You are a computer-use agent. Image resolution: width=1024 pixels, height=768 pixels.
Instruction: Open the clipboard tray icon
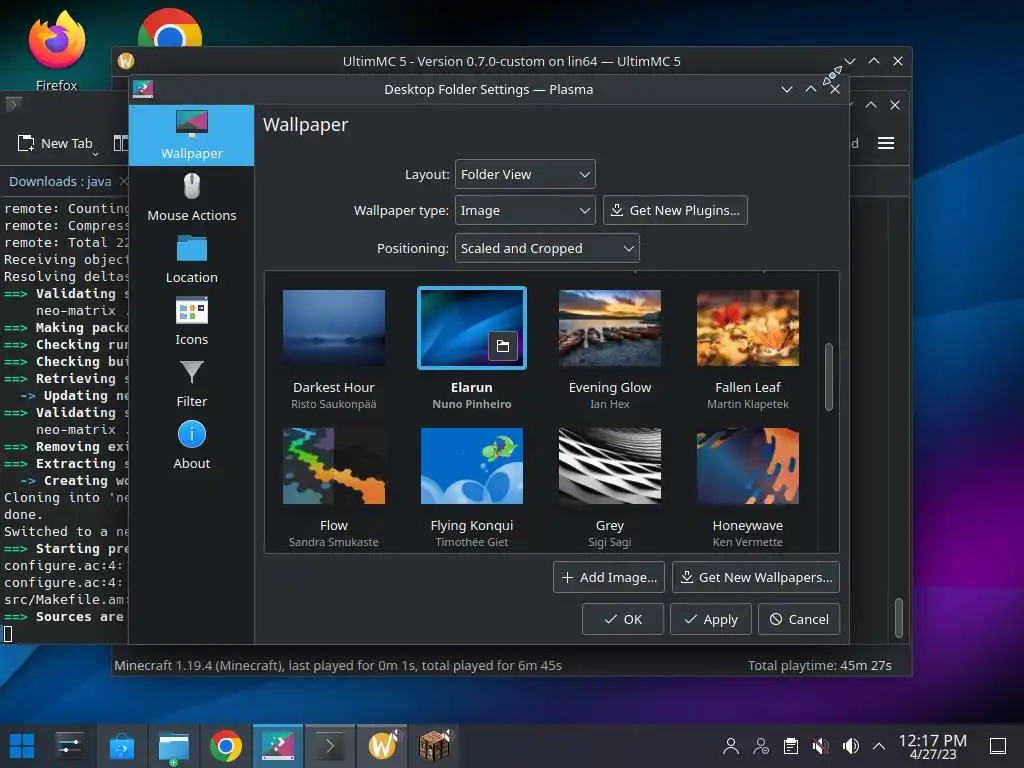tap(791, 746)
